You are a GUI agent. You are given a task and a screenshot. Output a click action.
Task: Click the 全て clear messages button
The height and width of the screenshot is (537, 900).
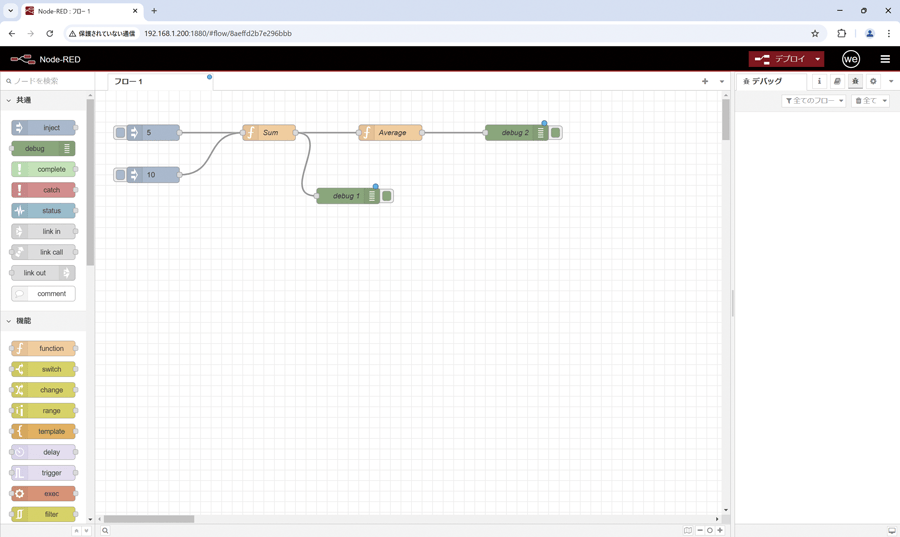tap(870, 101)
